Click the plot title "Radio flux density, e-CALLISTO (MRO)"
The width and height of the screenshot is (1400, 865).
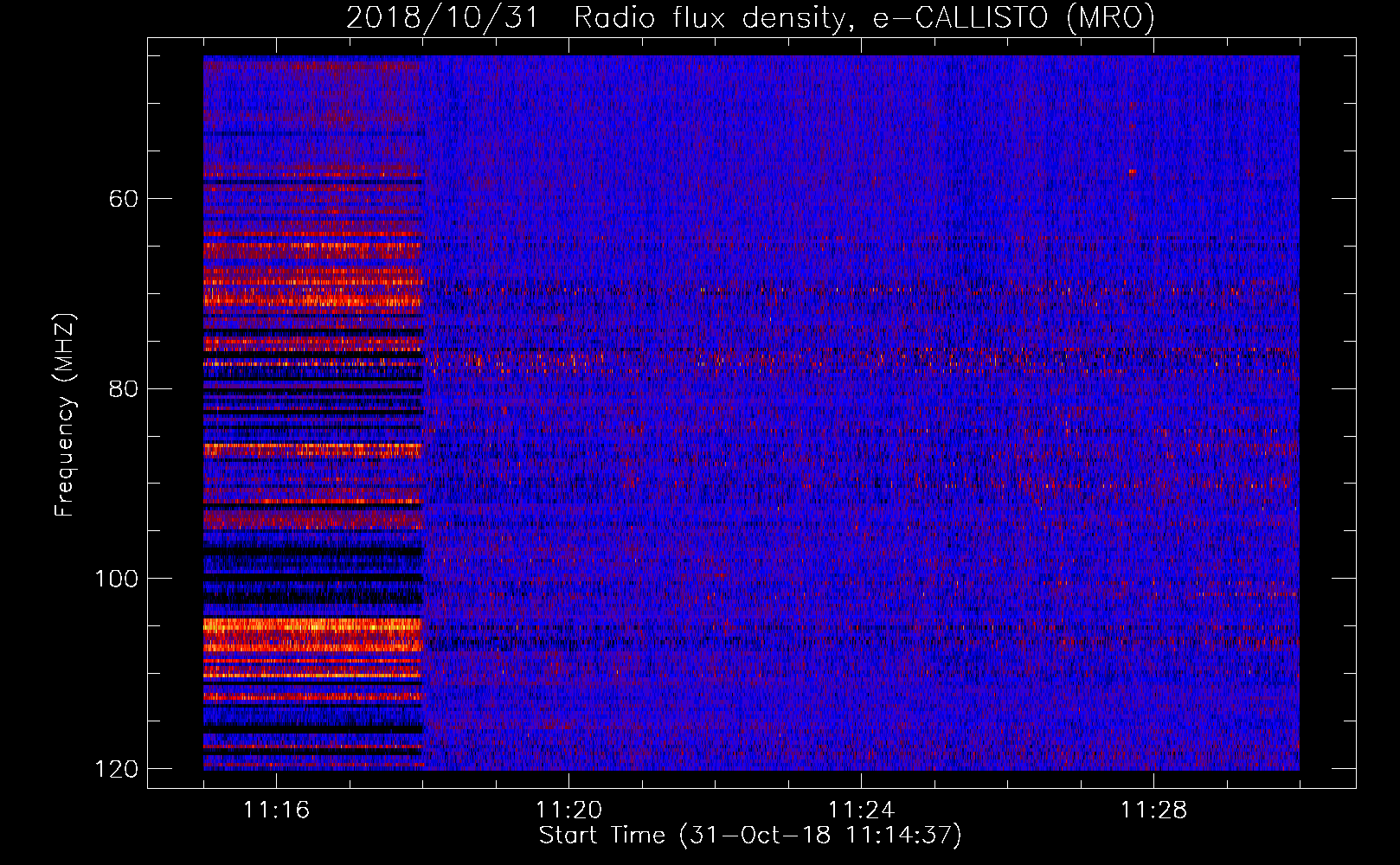pos(864,17)
